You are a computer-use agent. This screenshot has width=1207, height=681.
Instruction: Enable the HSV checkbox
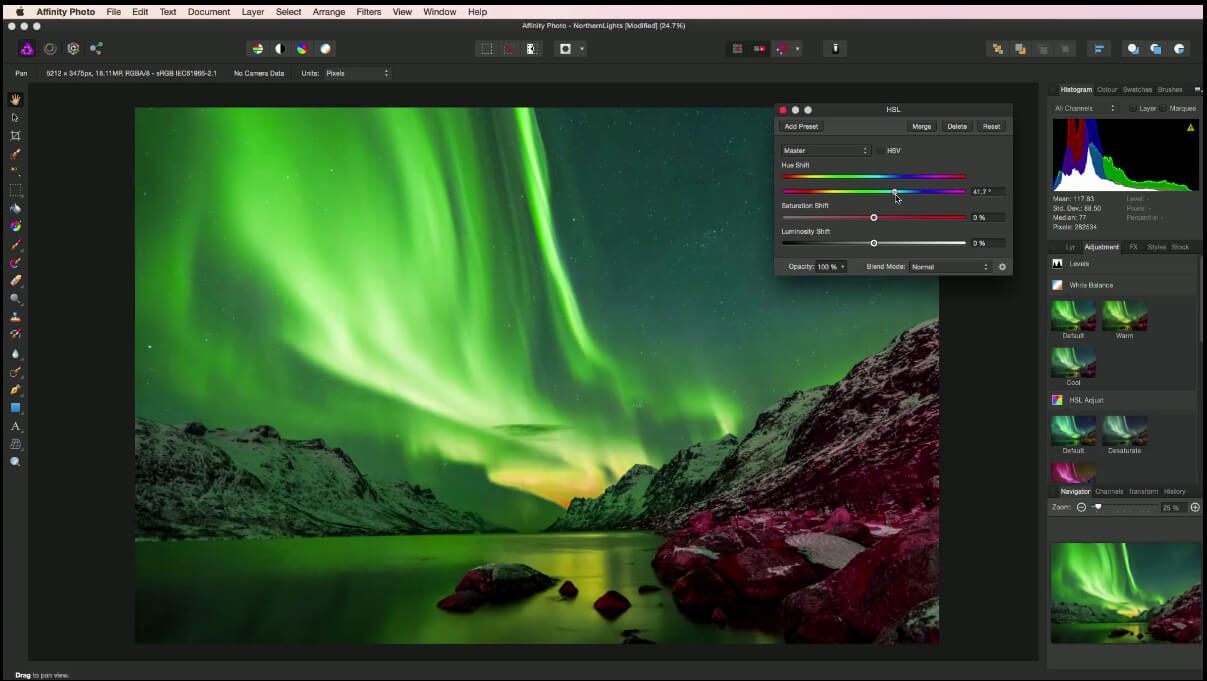880,151
